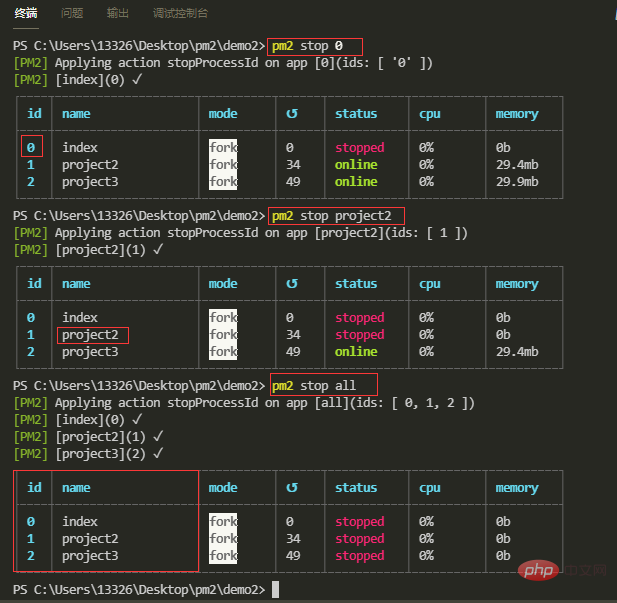
Task: Click 'fork' mode of index in third table
Action: click(223, 522)
